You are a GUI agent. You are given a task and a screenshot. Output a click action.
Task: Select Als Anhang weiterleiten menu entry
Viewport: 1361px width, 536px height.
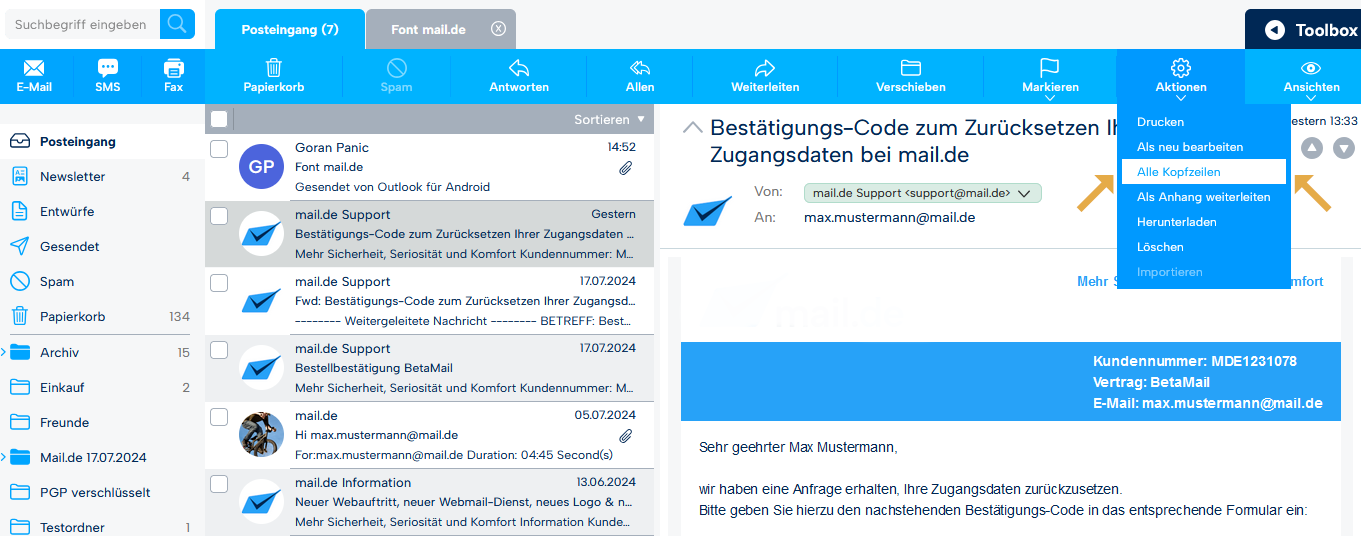(x=1204, y=197)
